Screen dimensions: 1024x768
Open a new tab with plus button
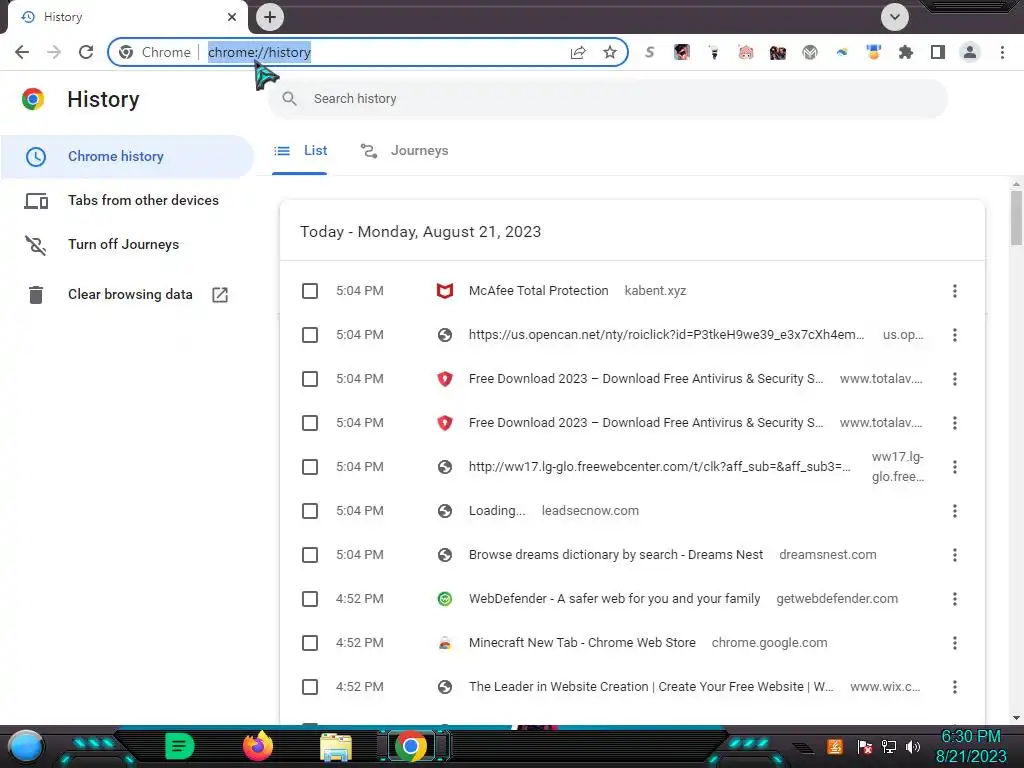point(270,17)
